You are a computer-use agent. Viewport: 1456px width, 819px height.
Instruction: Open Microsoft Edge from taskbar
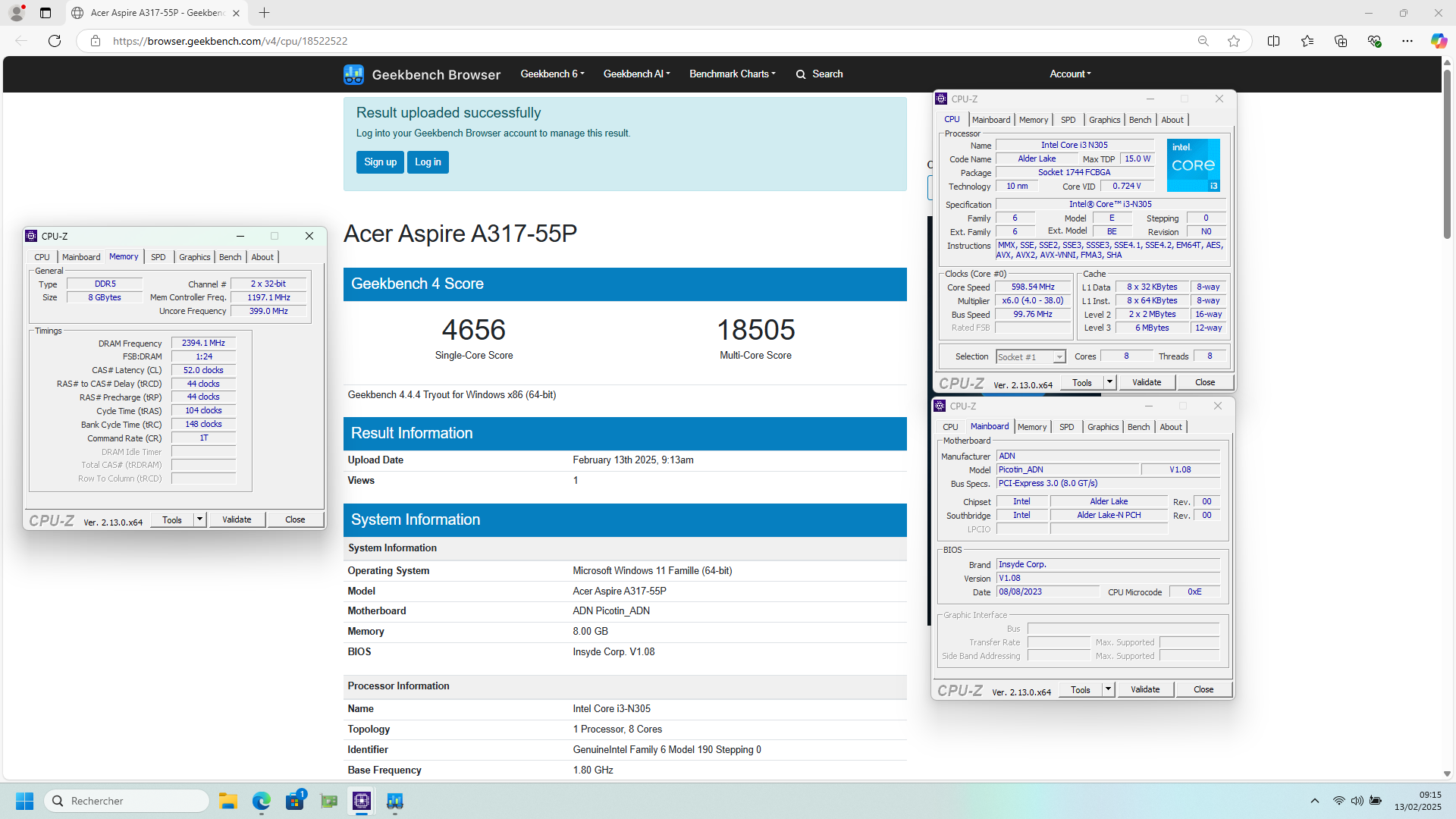[x=262, y=801]
